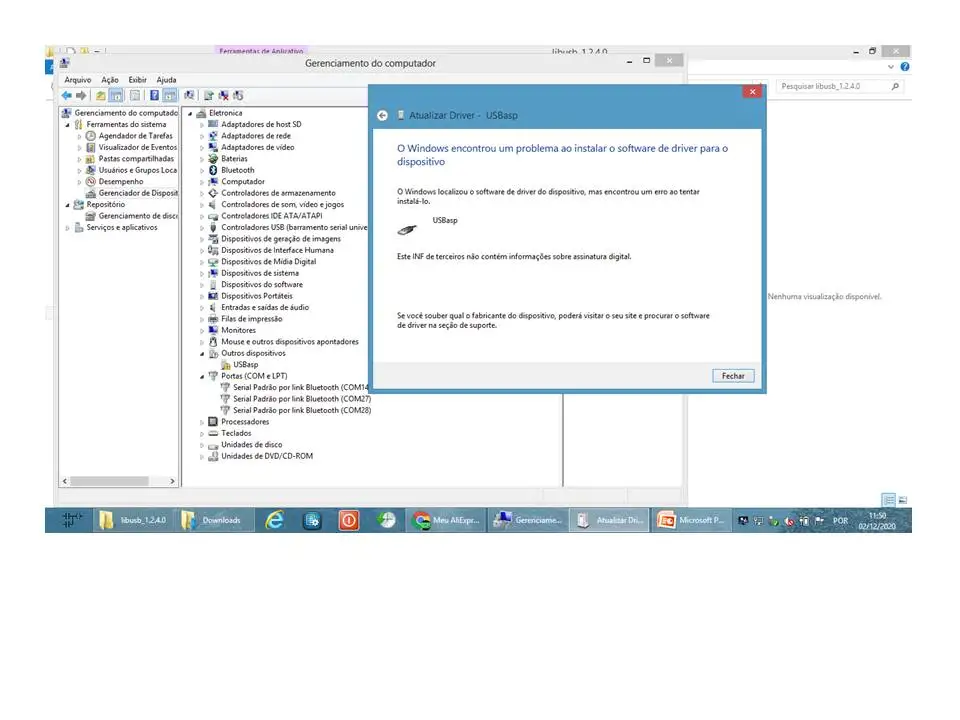Switch to Gerenciamento taskbar button
The width and height of the screenshot is (960, 720).
pos(528,520)
